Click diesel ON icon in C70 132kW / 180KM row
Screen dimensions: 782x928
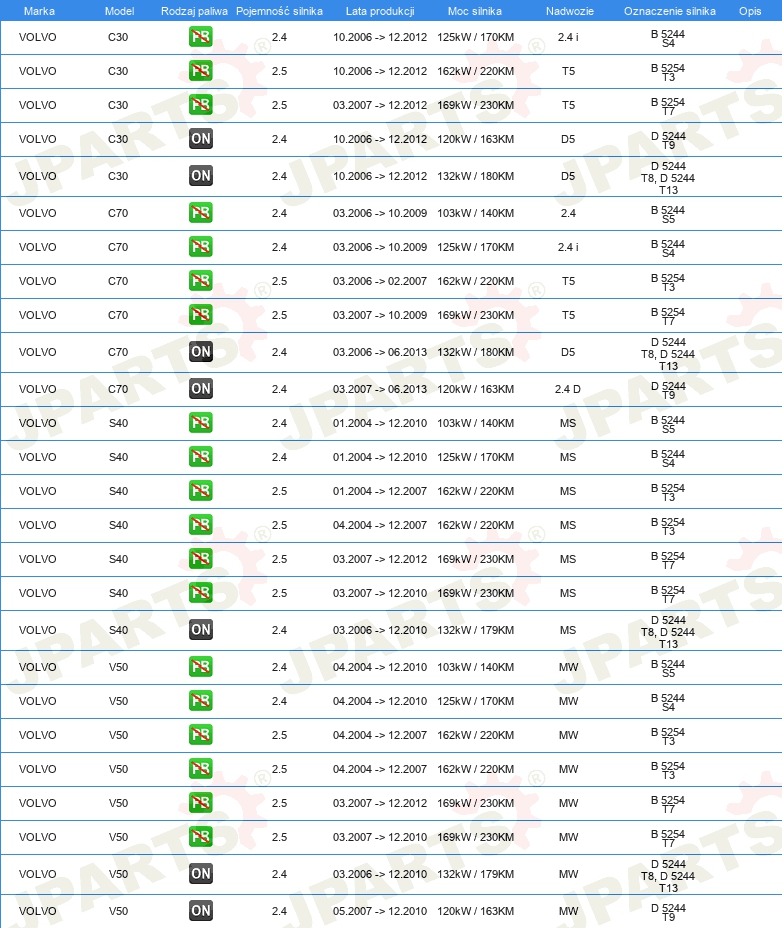point(201,352)
